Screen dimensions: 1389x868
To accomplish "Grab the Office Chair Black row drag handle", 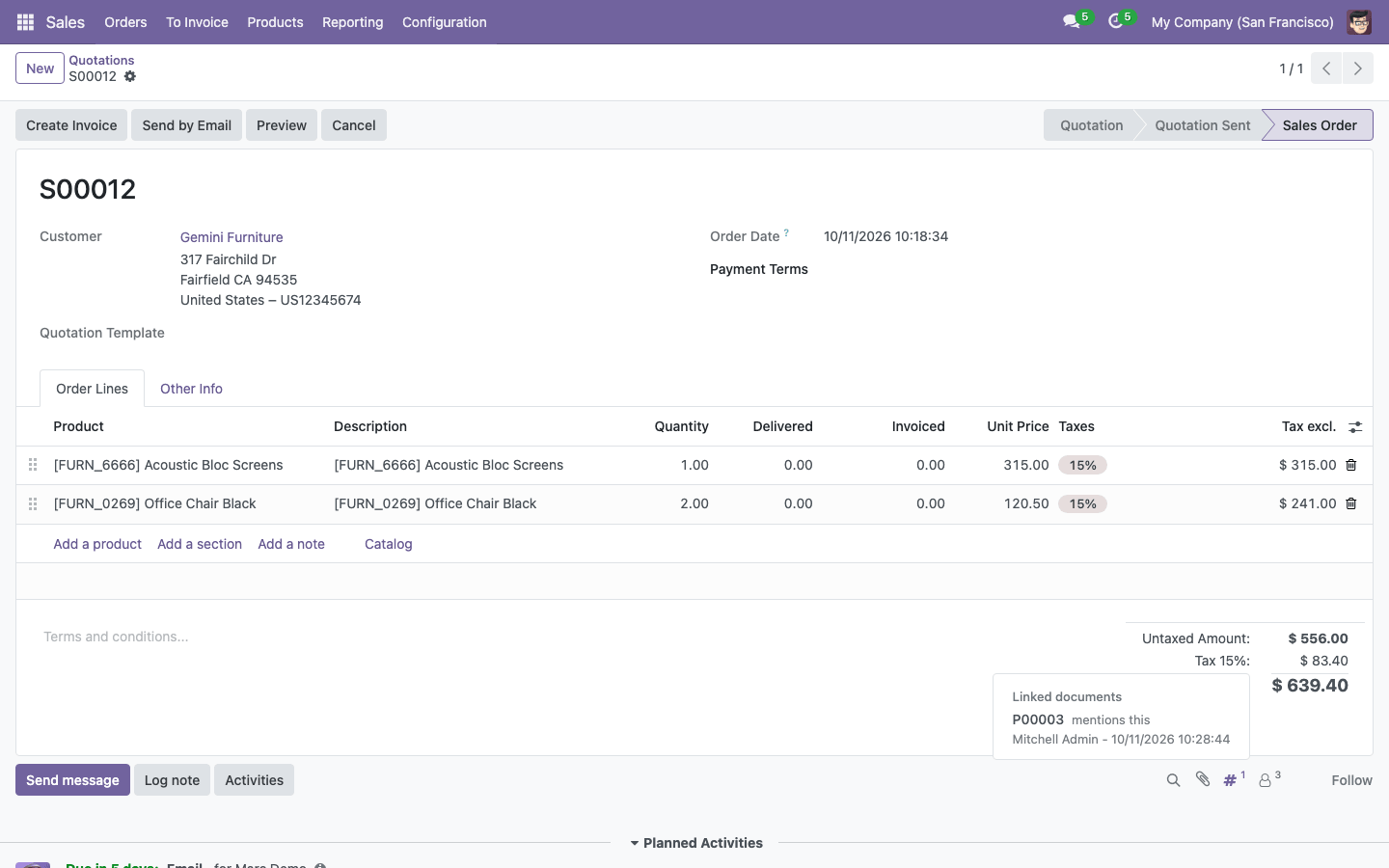I will (x=33, y=503).
